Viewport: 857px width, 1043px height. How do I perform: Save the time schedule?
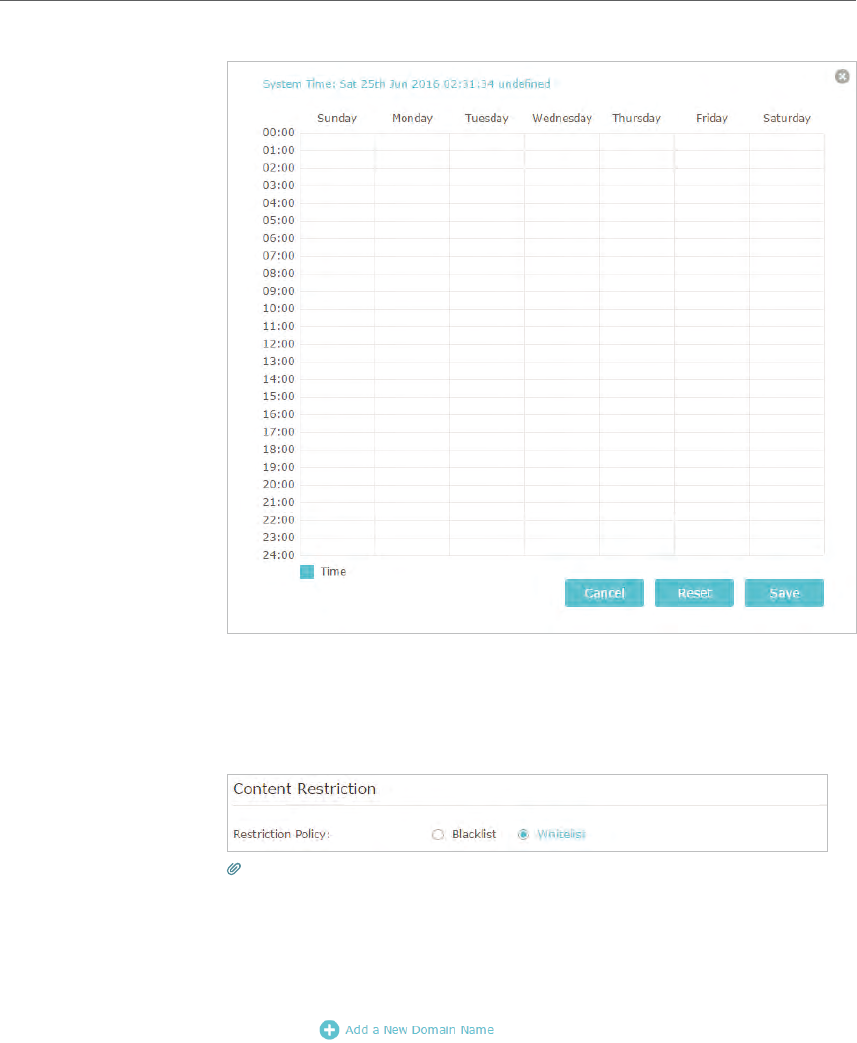pos(784,593)
